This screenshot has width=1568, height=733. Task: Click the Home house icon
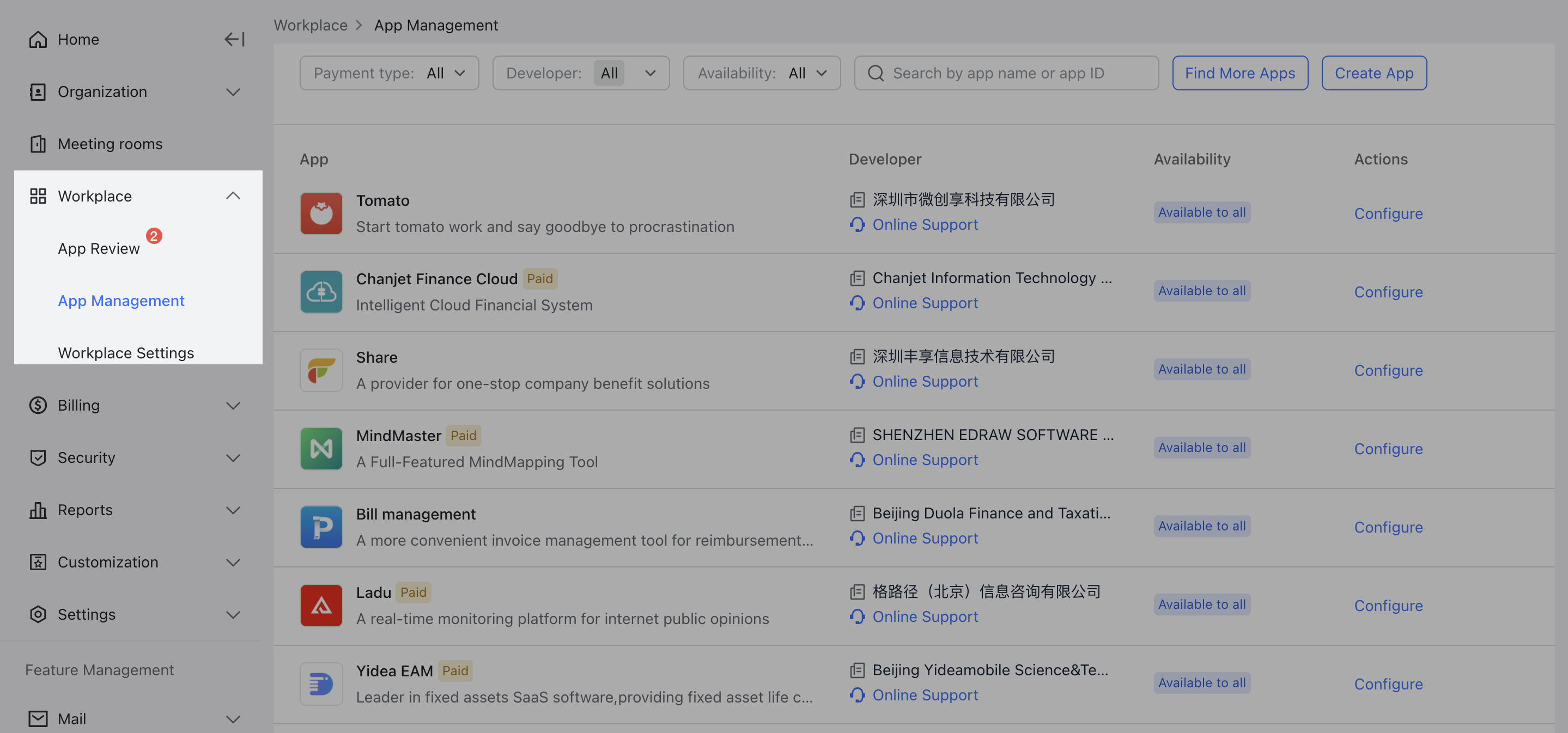pyautogui.click(x=38, y=40)
